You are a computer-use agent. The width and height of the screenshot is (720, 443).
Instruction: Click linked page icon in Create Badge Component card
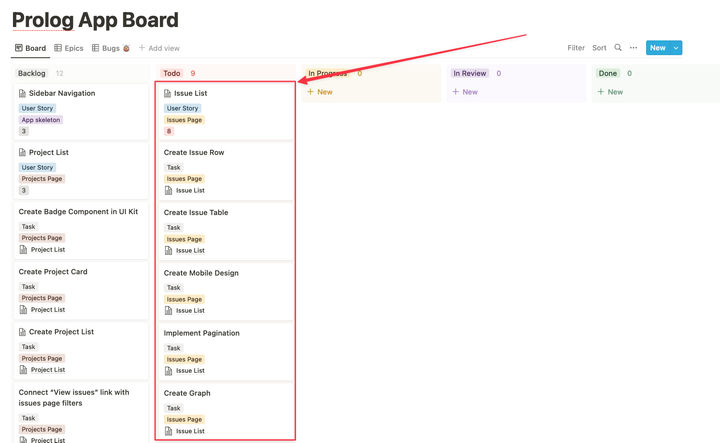pyautogui.click(x=23, y=250)
